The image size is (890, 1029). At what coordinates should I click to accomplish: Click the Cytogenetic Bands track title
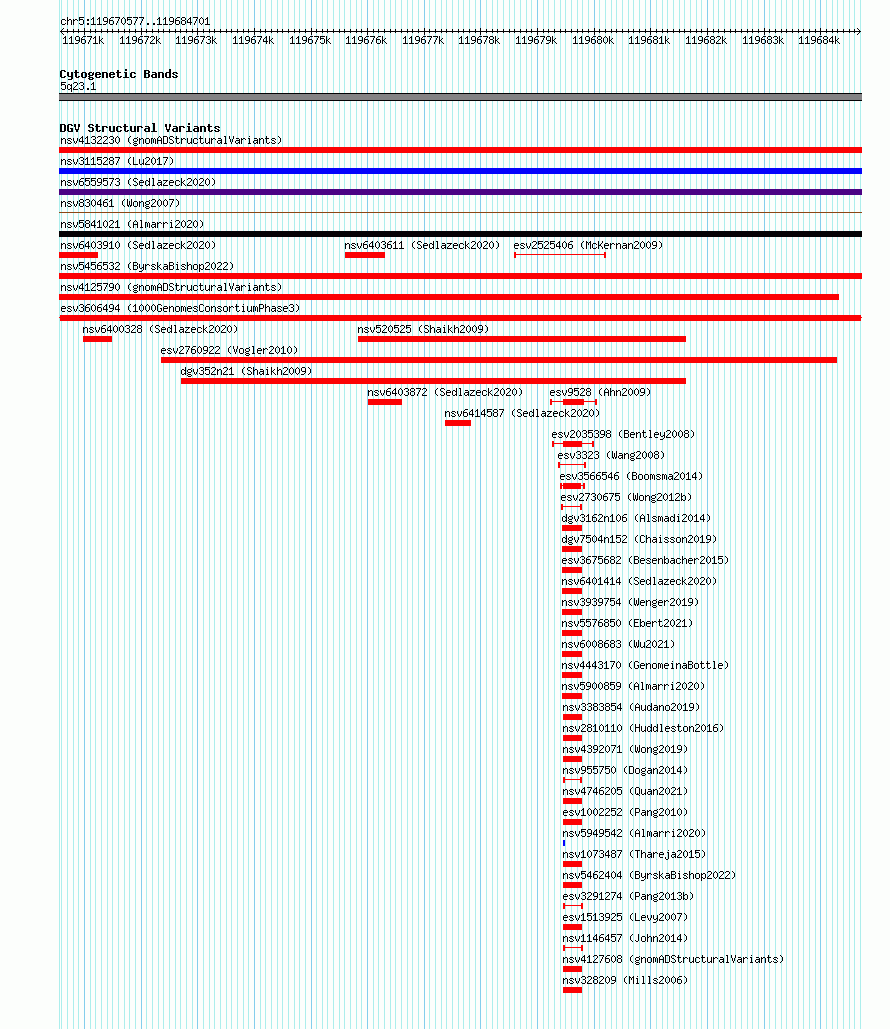pos(119,74)
